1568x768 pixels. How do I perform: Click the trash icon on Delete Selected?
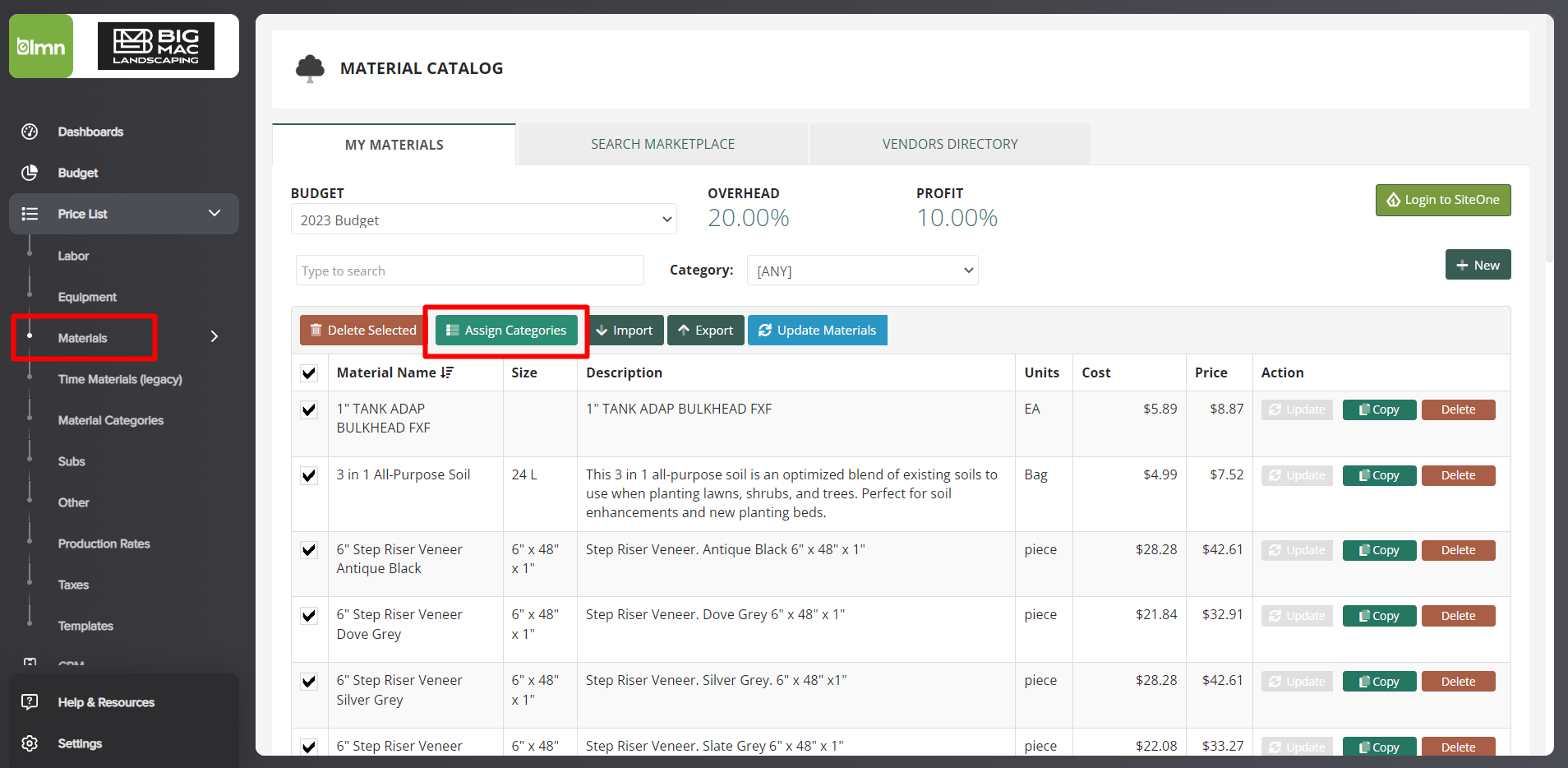click(316, 330)
